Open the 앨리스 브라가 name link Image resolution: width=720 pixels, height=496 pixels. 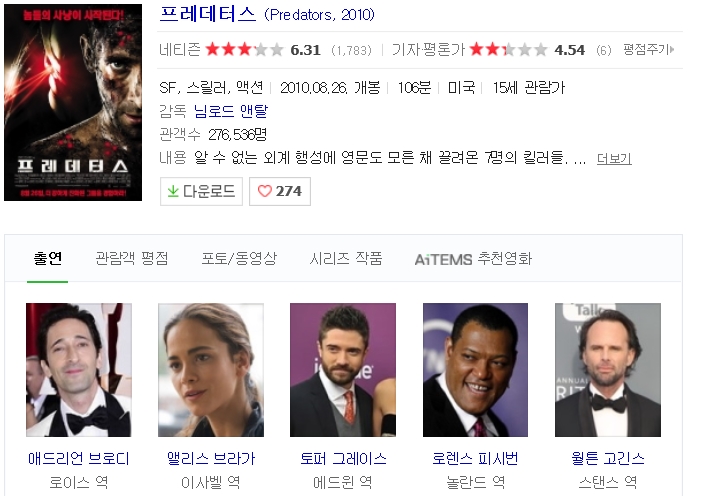[x=211, y=458]
